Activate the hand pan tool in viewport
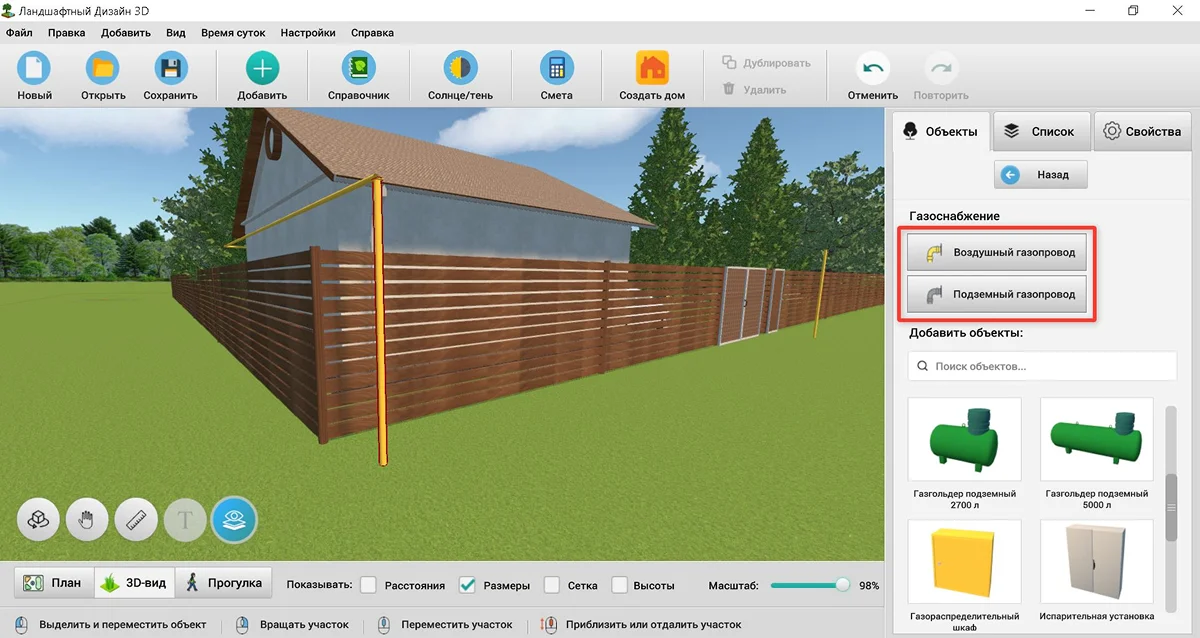The width and height of the screenshot is (1200, 638). coord(87,520)
